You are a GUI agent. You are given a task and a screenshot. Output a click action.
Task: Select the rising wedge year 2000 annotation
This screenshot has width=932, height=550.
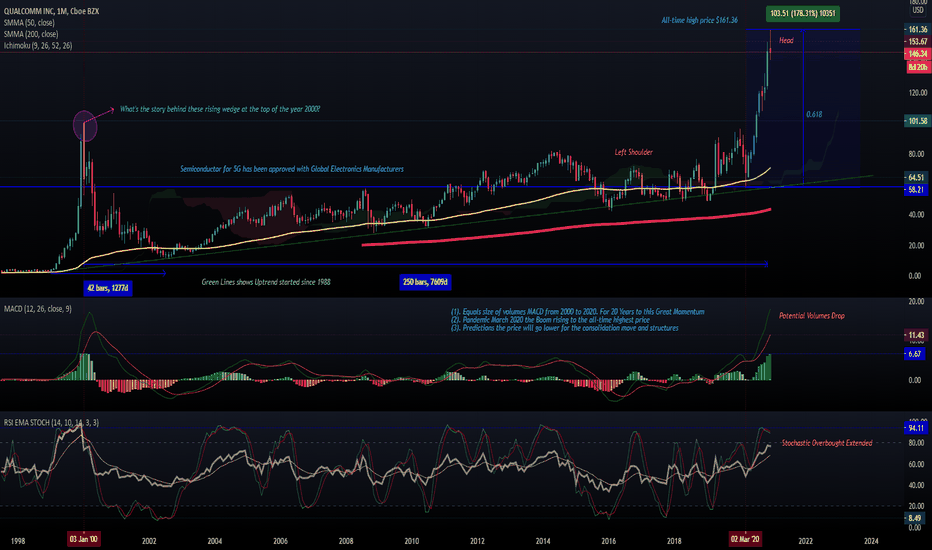click(220, 109)
